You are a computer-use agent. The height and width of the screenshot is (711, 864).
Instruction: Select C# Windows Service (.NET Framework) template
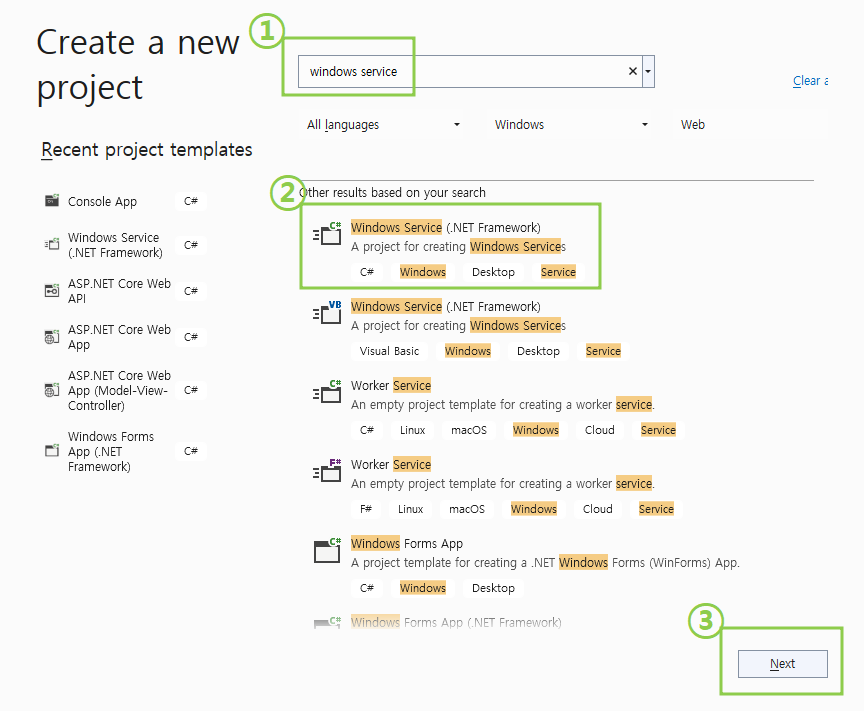tap(450, 246)
